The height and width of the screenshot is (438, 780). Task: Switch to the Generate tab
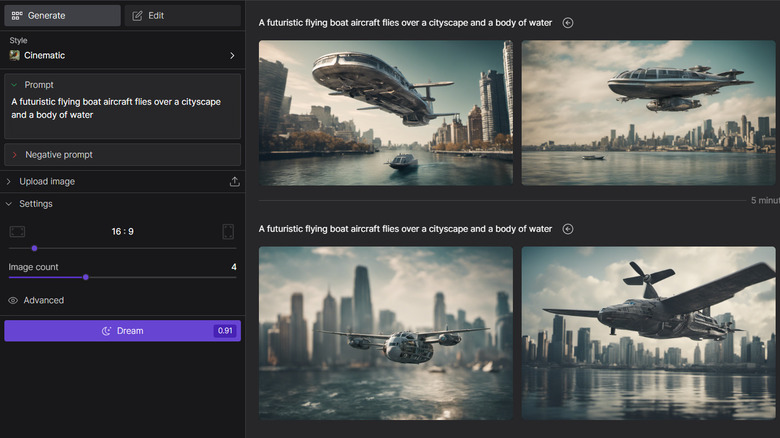[x=62, y=15]
